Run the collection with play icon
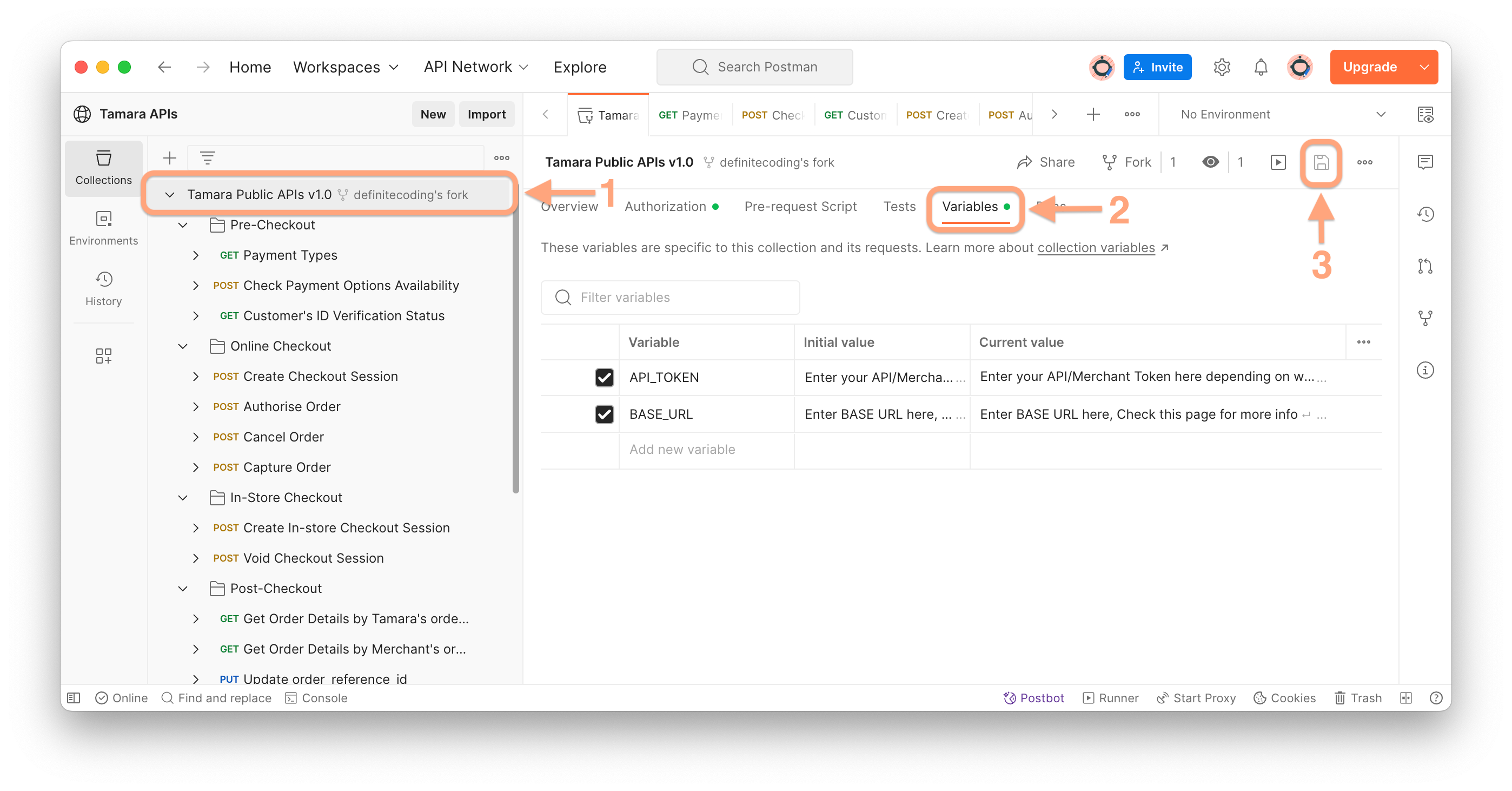This screenshot has width=1512, height=791. tap(1278, 162)
